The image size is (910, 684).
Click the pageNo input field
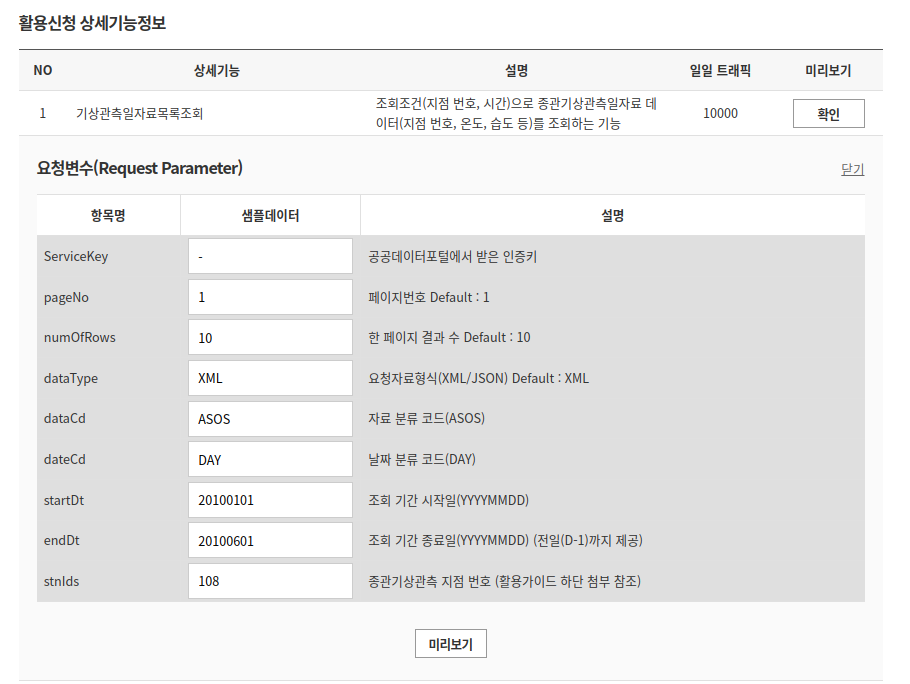270,297
